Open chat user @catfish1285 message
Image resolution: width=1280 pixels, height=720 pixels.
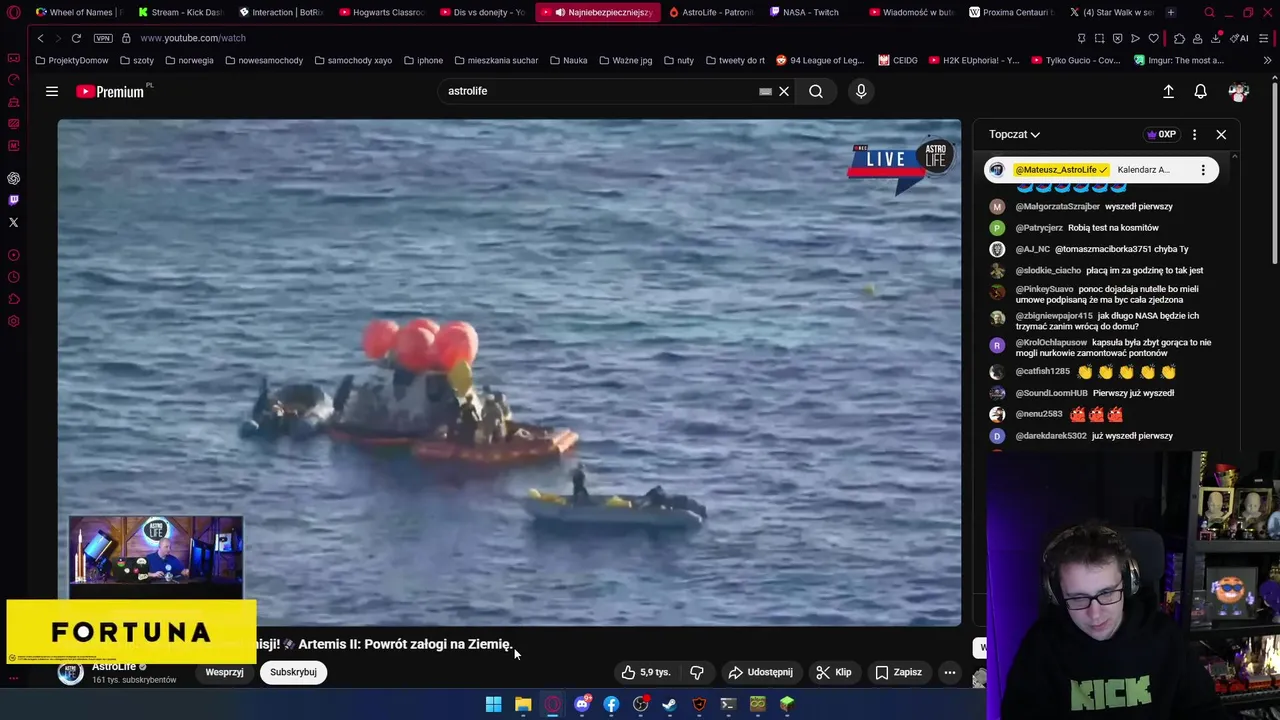pyautogui.click(x=1098, y=371)
